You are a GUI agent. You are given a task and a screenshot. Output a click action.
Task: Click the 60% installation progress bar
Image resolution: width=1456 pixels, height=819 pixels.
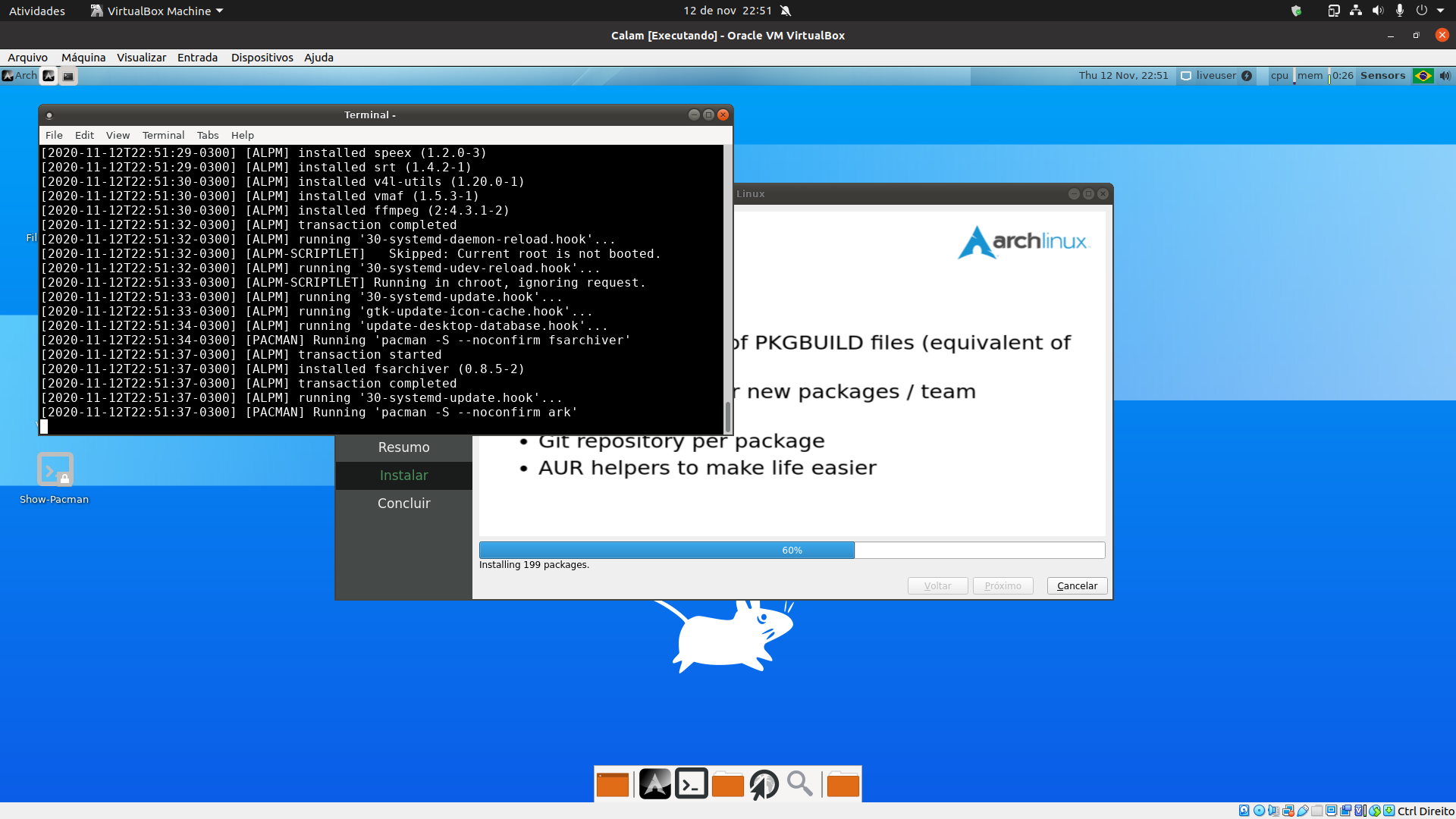pos(792,550)
